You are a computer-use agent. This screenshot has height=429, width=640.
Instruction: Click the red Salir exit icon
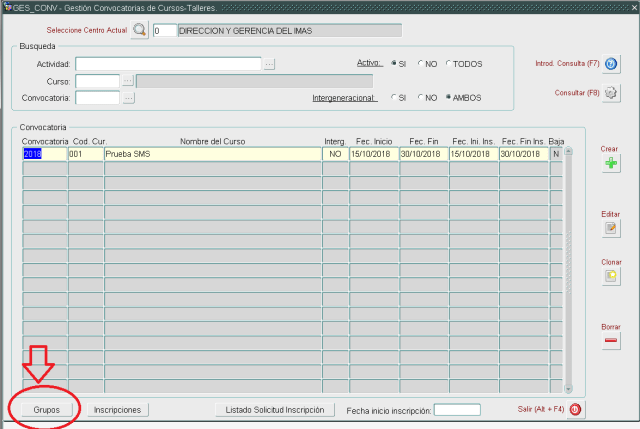pos(576,409)
